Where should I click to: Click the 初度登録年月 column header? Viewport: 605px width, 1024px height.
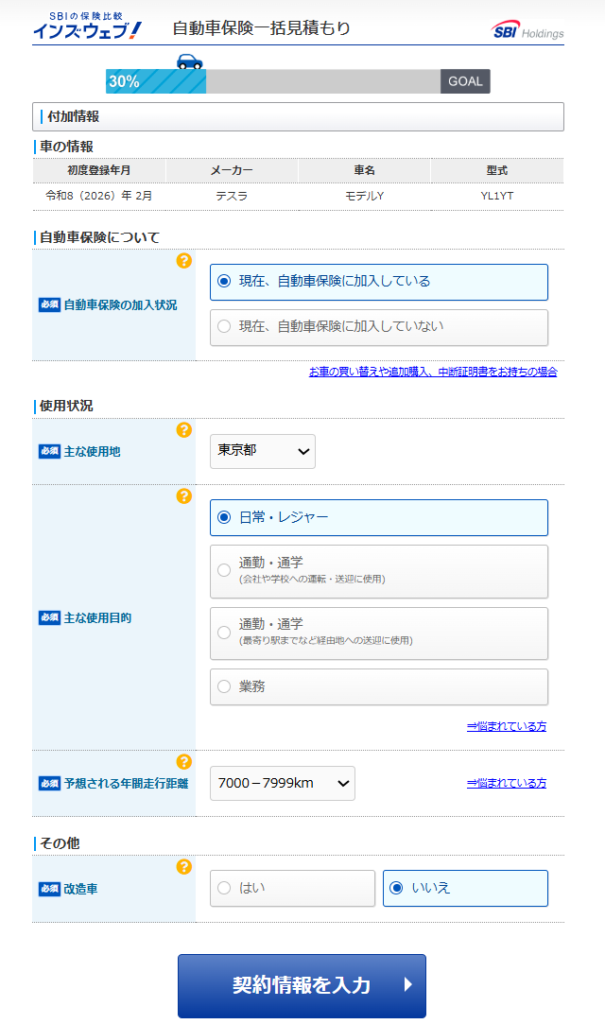pyautogui.click(x=99, y=170)
